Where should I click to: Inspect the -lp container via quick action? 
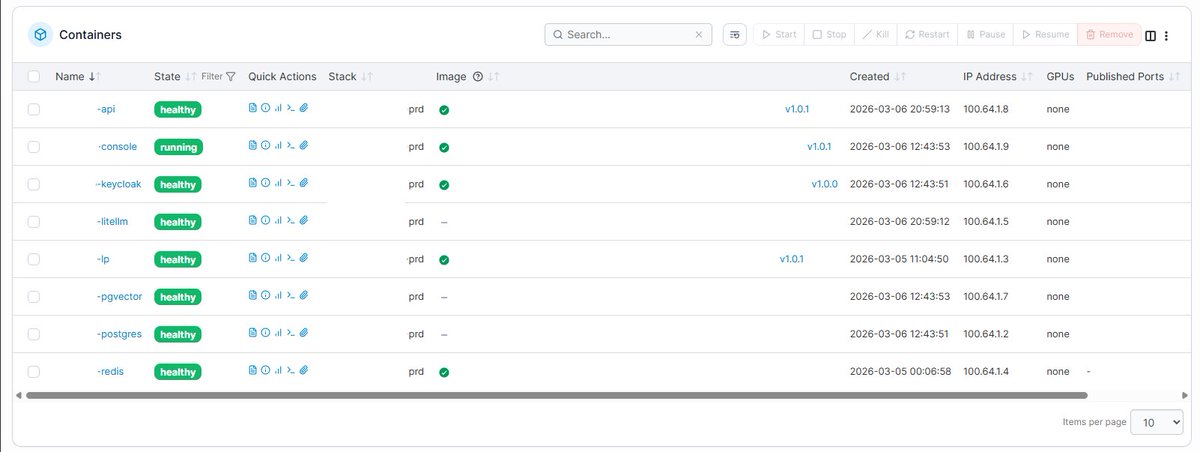click(x=265, y=258)
